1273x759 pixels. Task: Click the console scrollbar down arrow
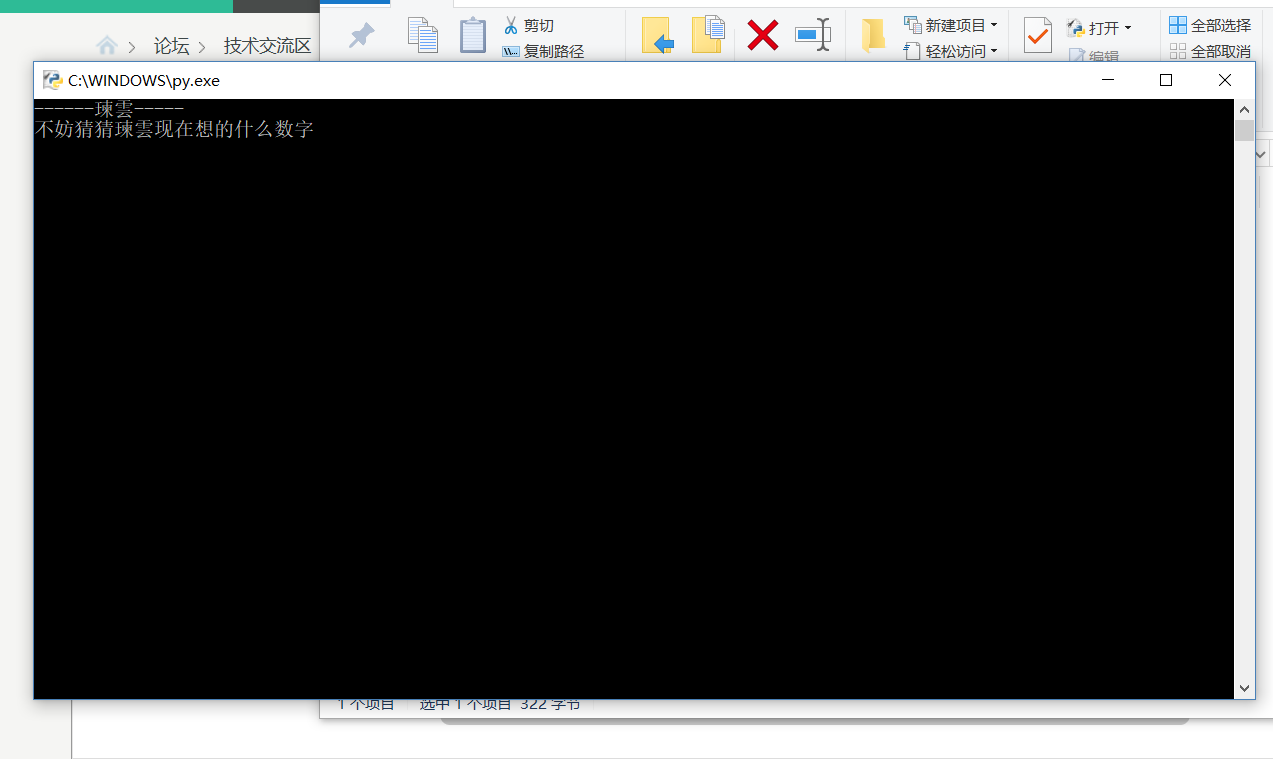point(1245,688)
